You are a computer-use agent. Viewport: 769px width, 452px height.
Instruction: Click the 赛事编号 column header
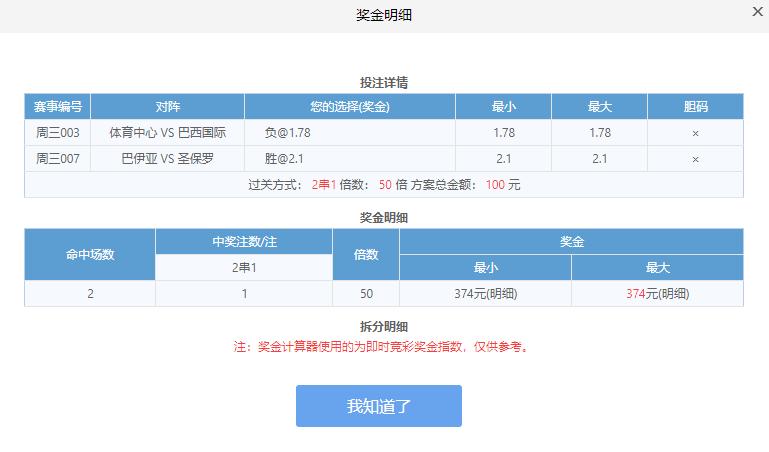point(57,106)
